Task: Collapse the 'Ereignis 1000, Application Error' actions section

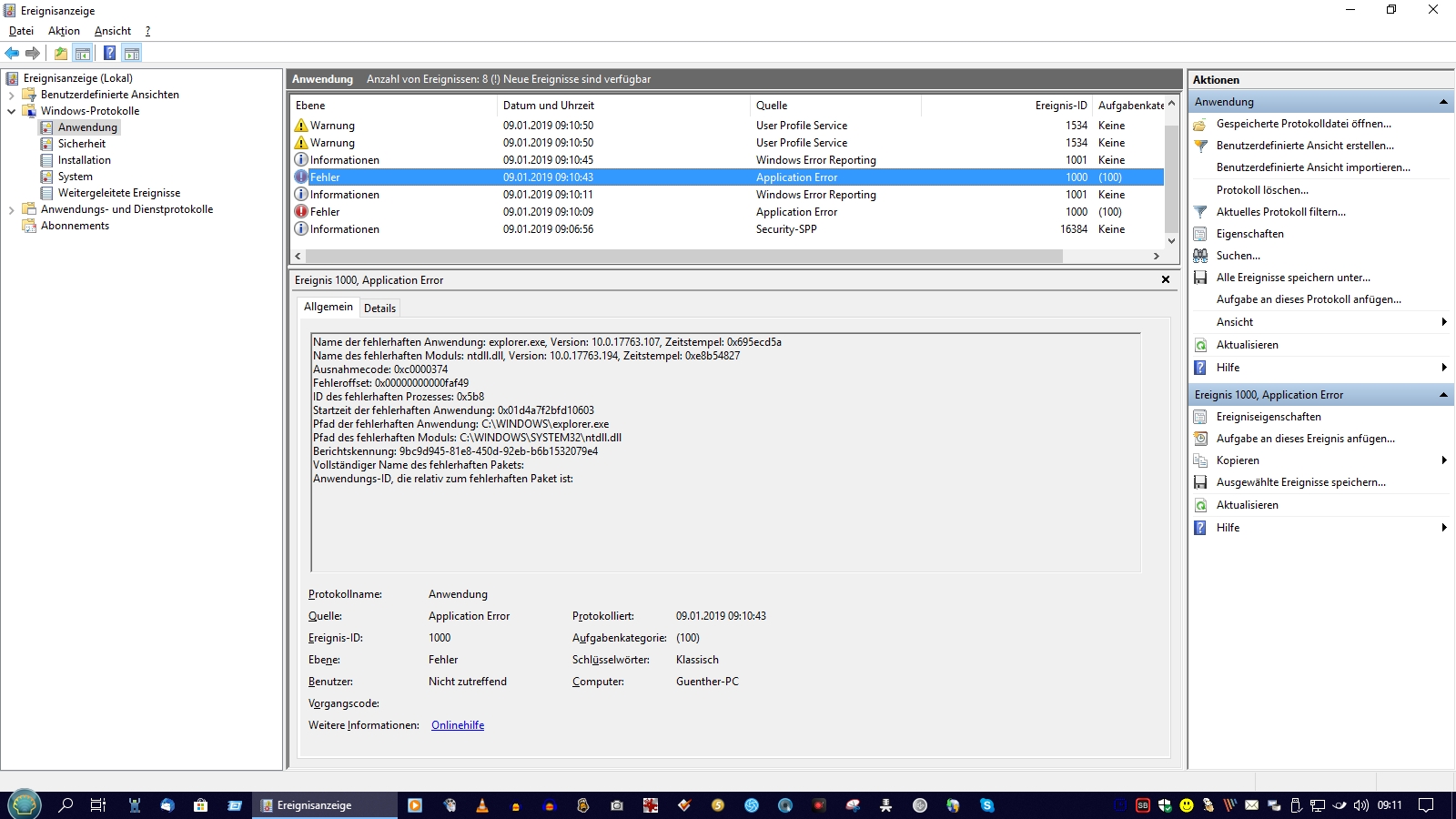Action: (1443, 395)
